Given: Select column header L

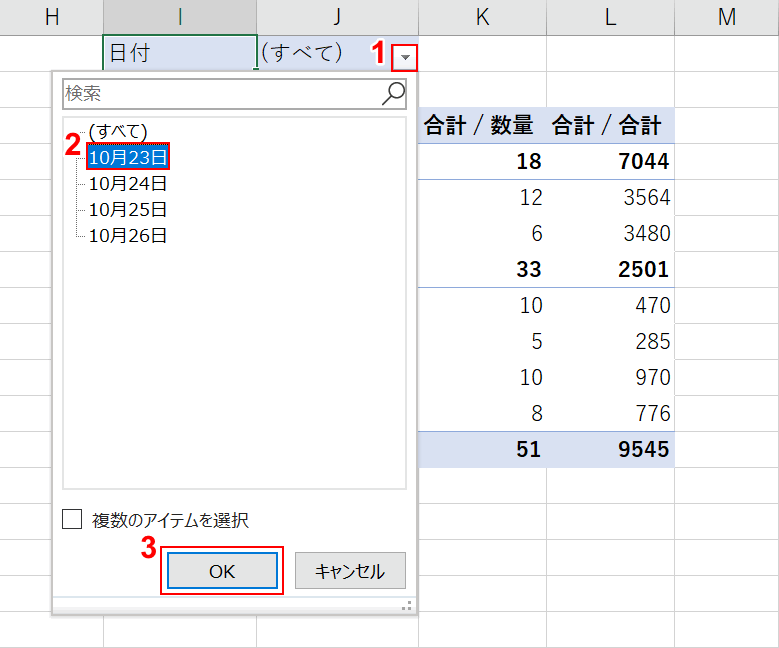Looking at the screenshot, I should 610,16.
